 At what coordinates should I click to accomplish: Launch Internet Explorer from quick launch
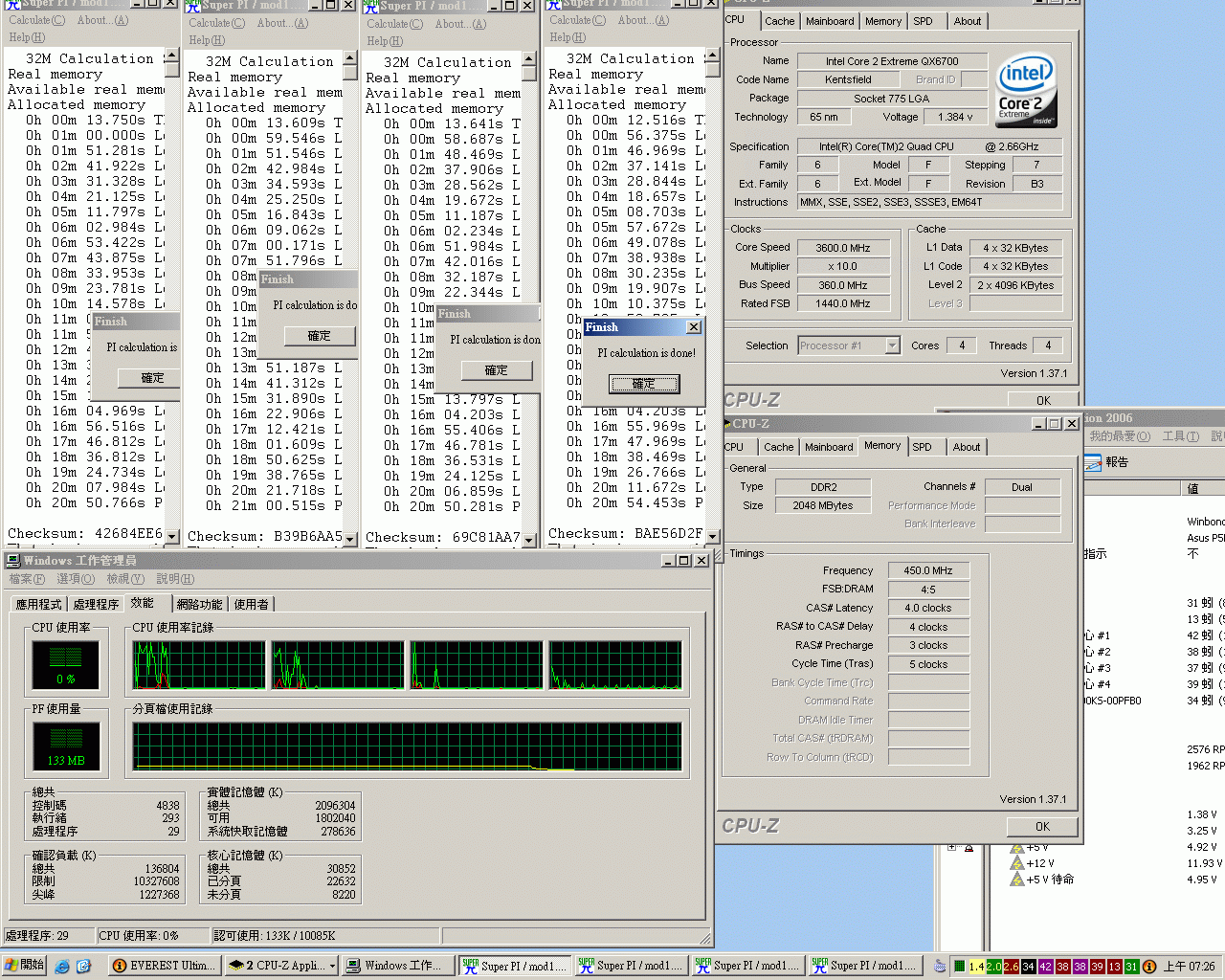(62, 967)
